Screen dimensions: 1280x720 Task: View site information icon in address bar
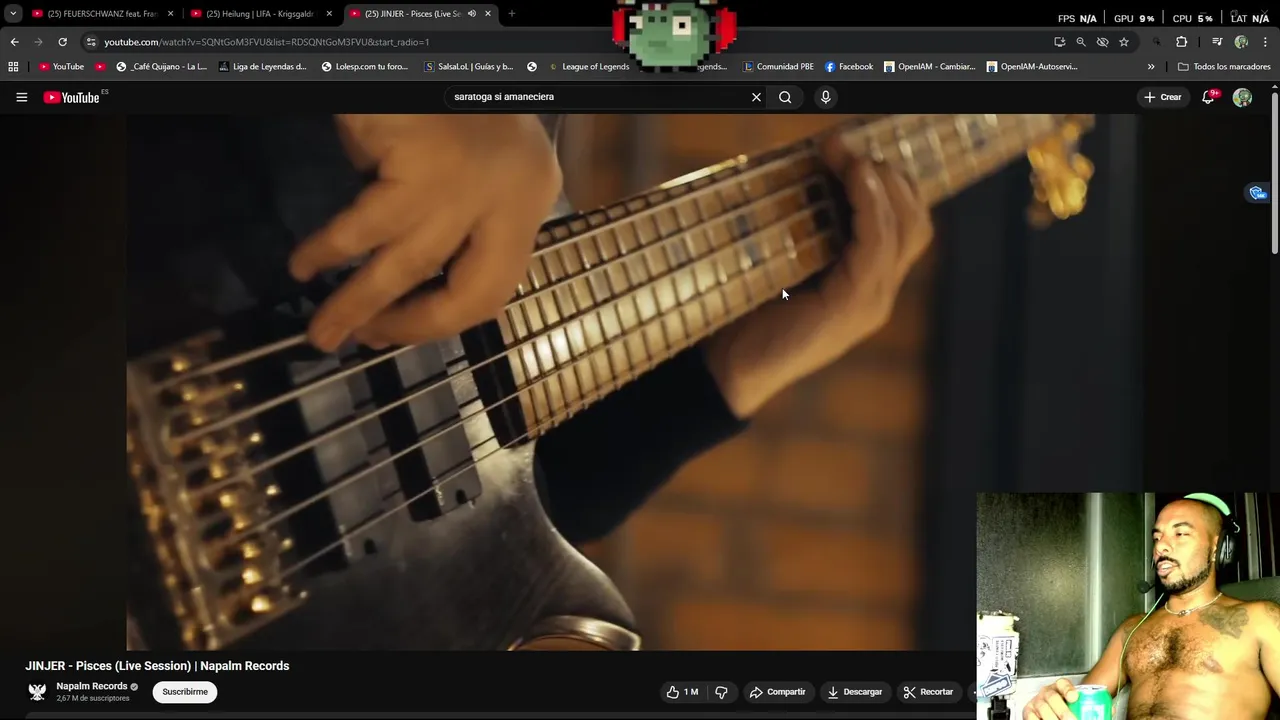[x=91, y=42]
